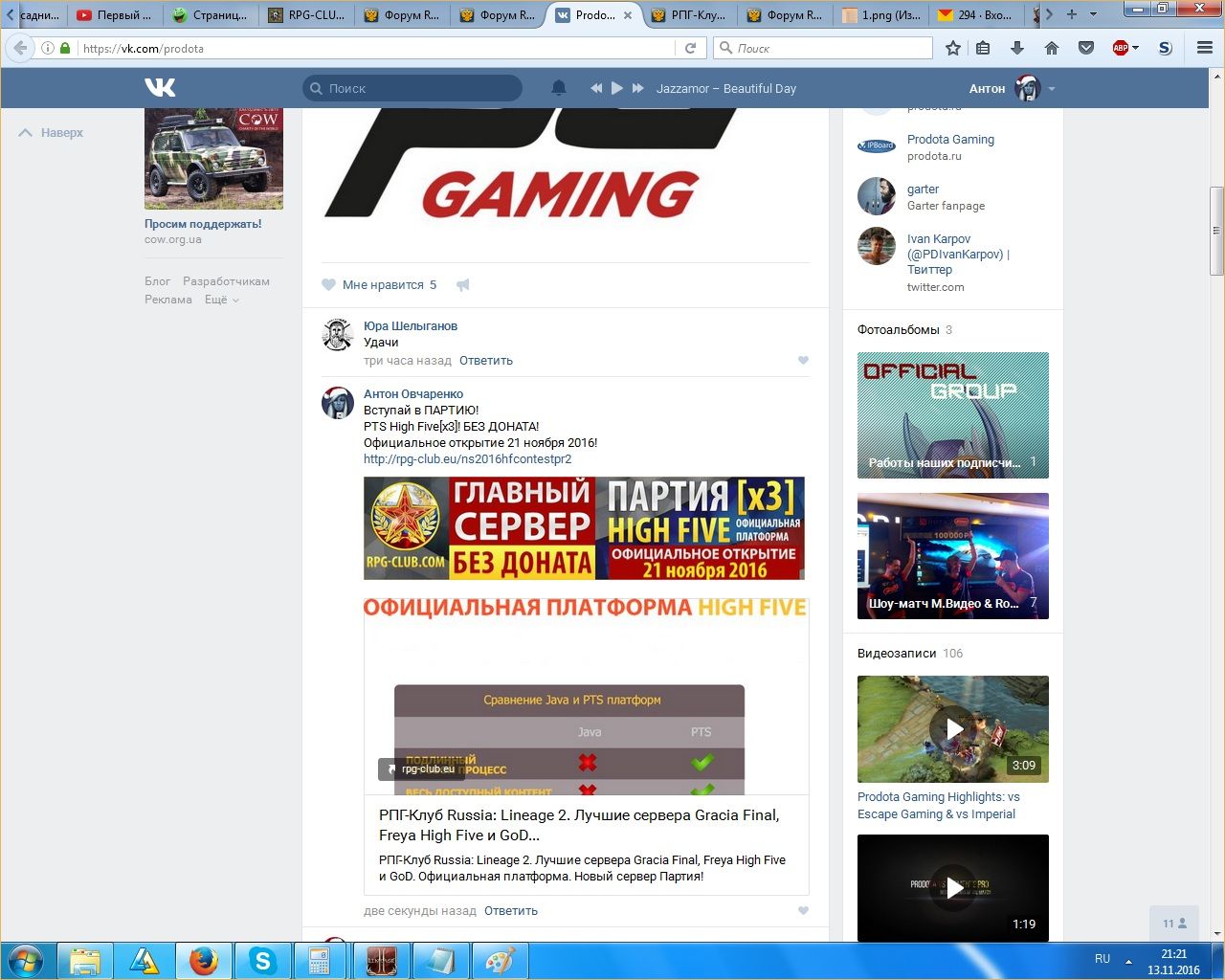The width and height of the screenshot is (1225, 980).
Task: Play the Jazzamor track in header player
Action: click(617, 88)
